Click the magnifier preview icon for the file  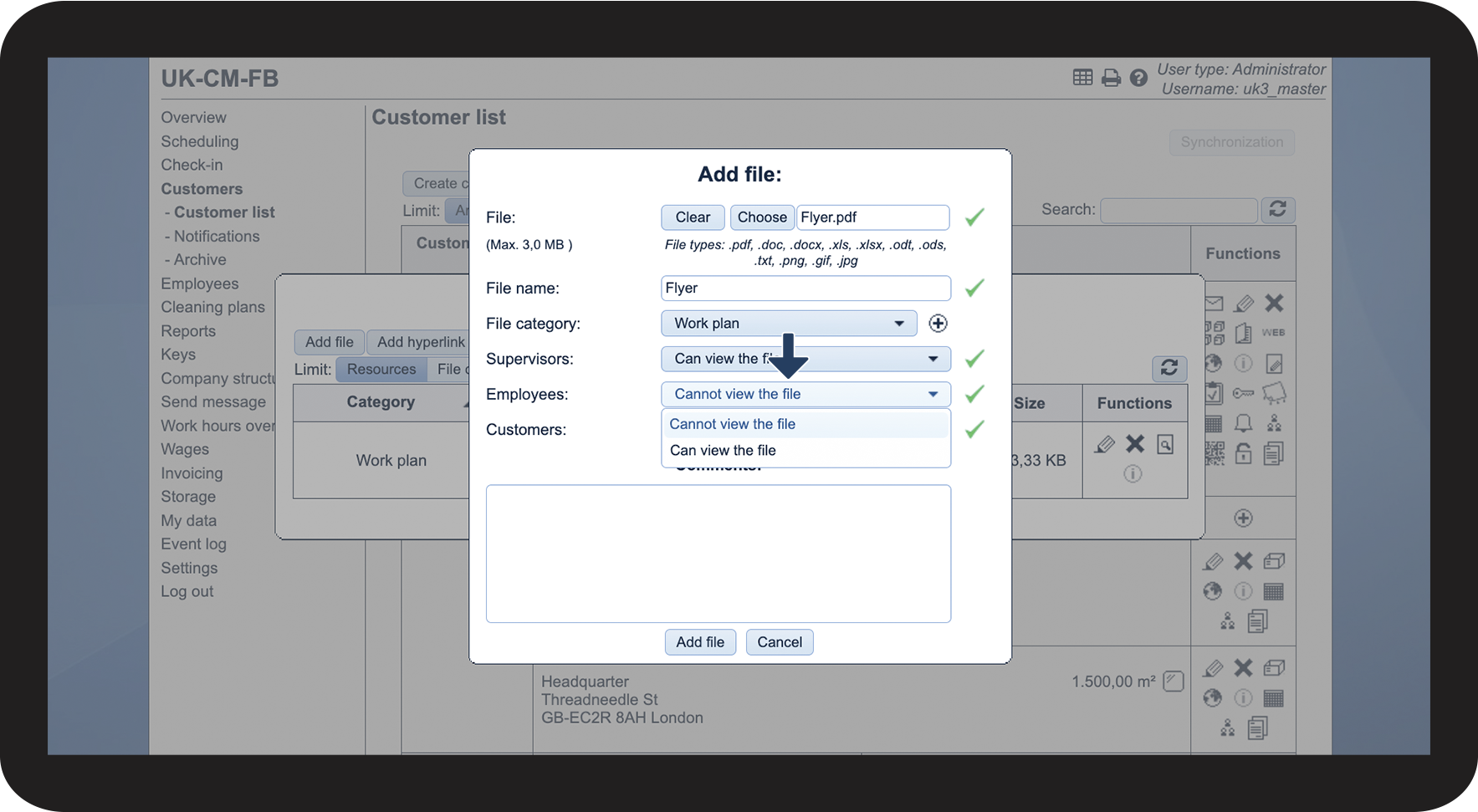point(1165,444)
